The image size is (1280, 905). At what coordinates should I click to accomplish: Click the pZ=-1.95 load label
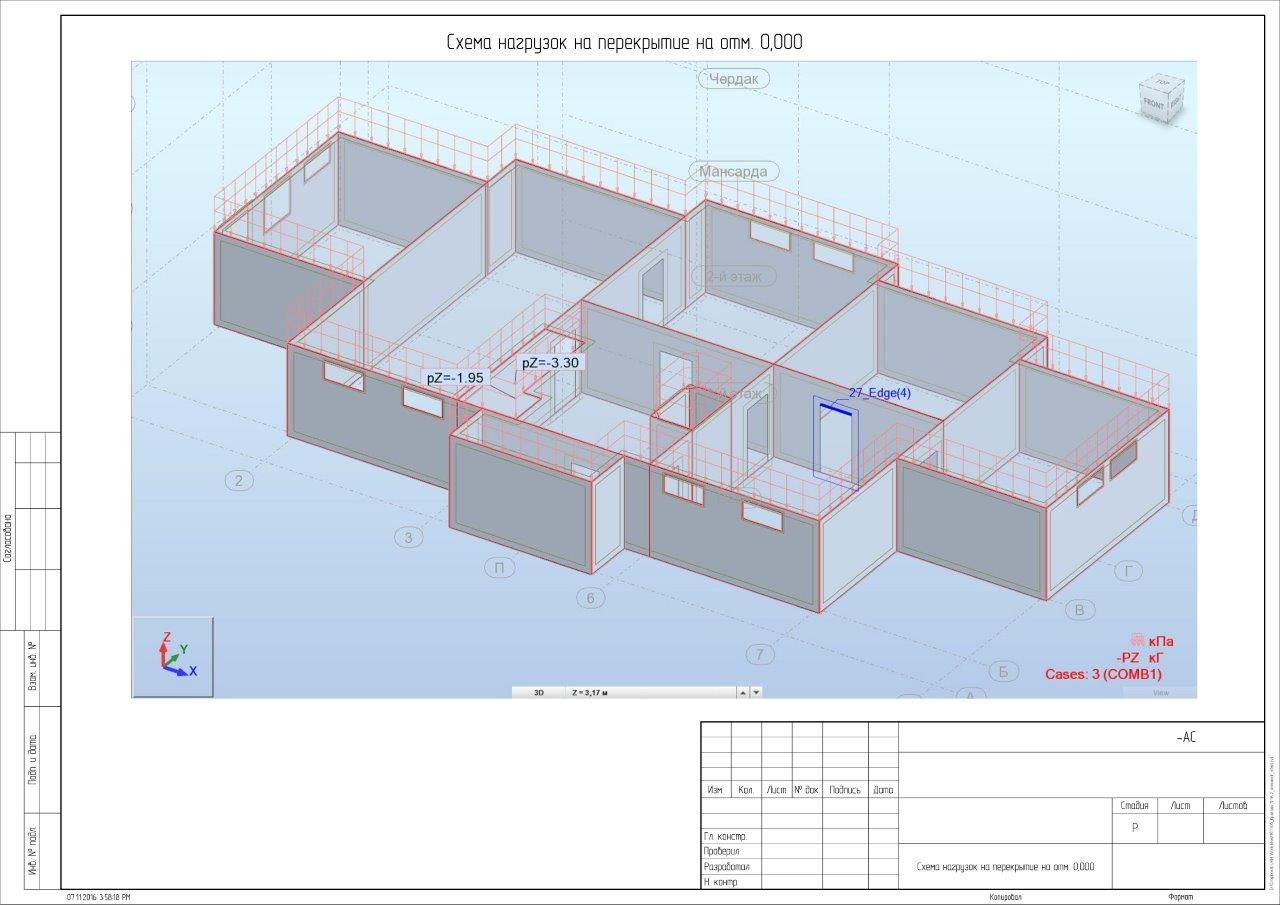[x=455, y=378]
